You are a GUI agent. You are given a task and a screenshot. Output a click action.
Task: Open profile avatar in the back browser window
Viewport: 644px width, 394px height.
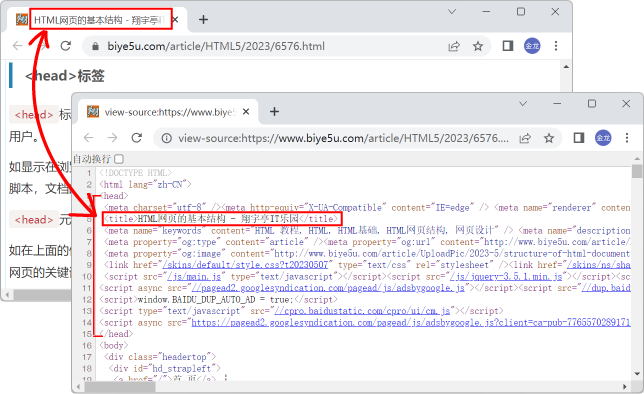[532, 46]
